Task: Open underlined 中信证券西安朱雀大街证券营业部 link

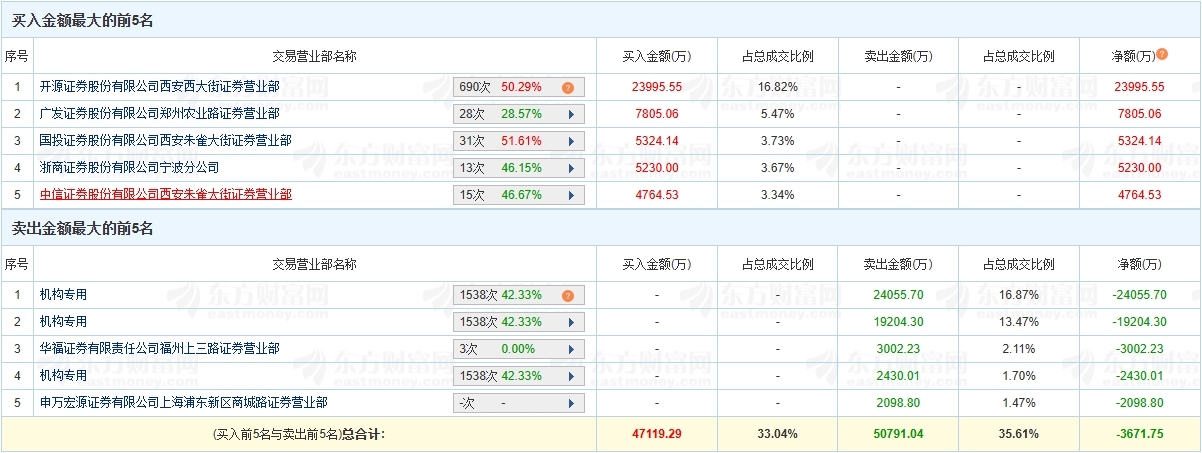Action: tap(165, 195)
